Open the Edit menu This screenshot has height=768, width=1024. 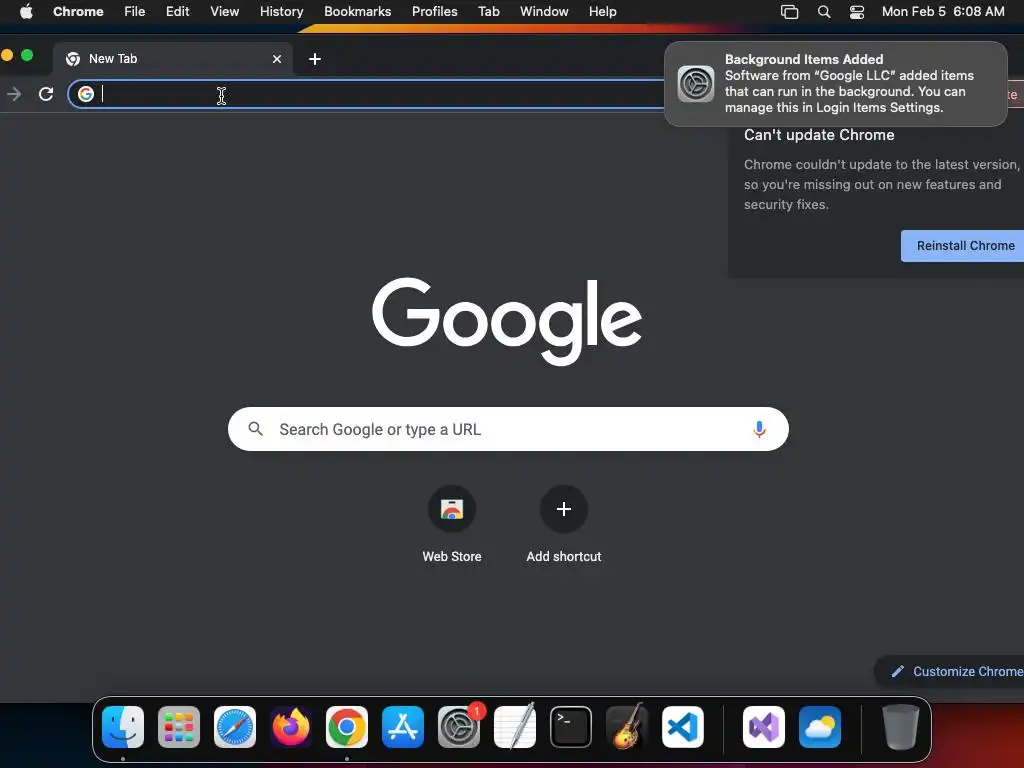click(x=177, y=12)
